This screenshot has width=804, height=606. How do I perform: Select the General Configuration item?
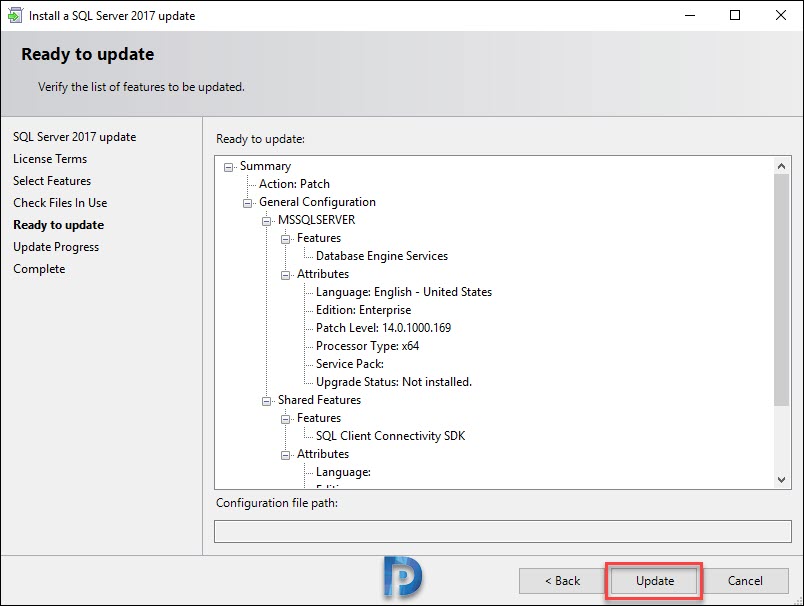(x=317, y=202)
